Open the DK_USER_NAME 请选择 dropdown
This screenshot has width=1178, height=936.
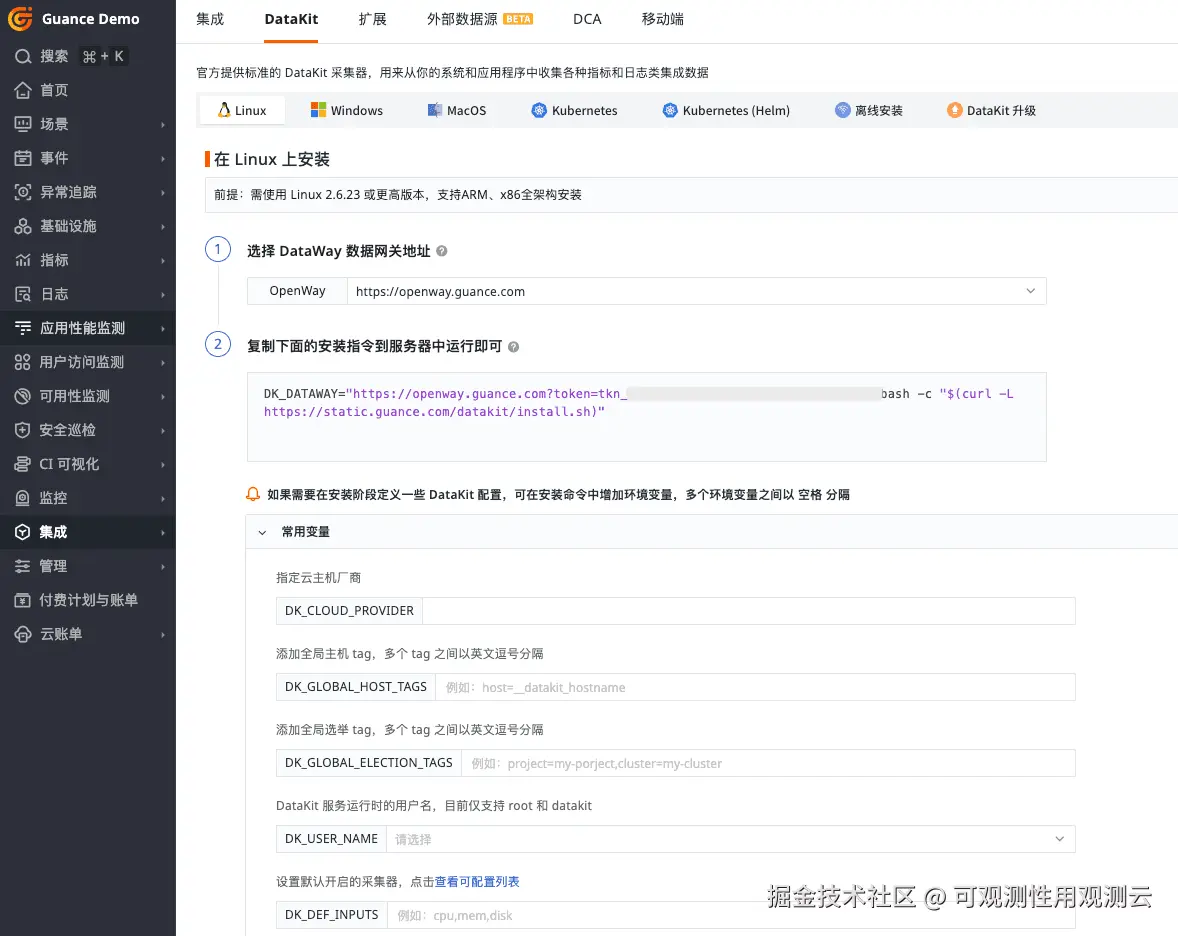pos(1059,838)
